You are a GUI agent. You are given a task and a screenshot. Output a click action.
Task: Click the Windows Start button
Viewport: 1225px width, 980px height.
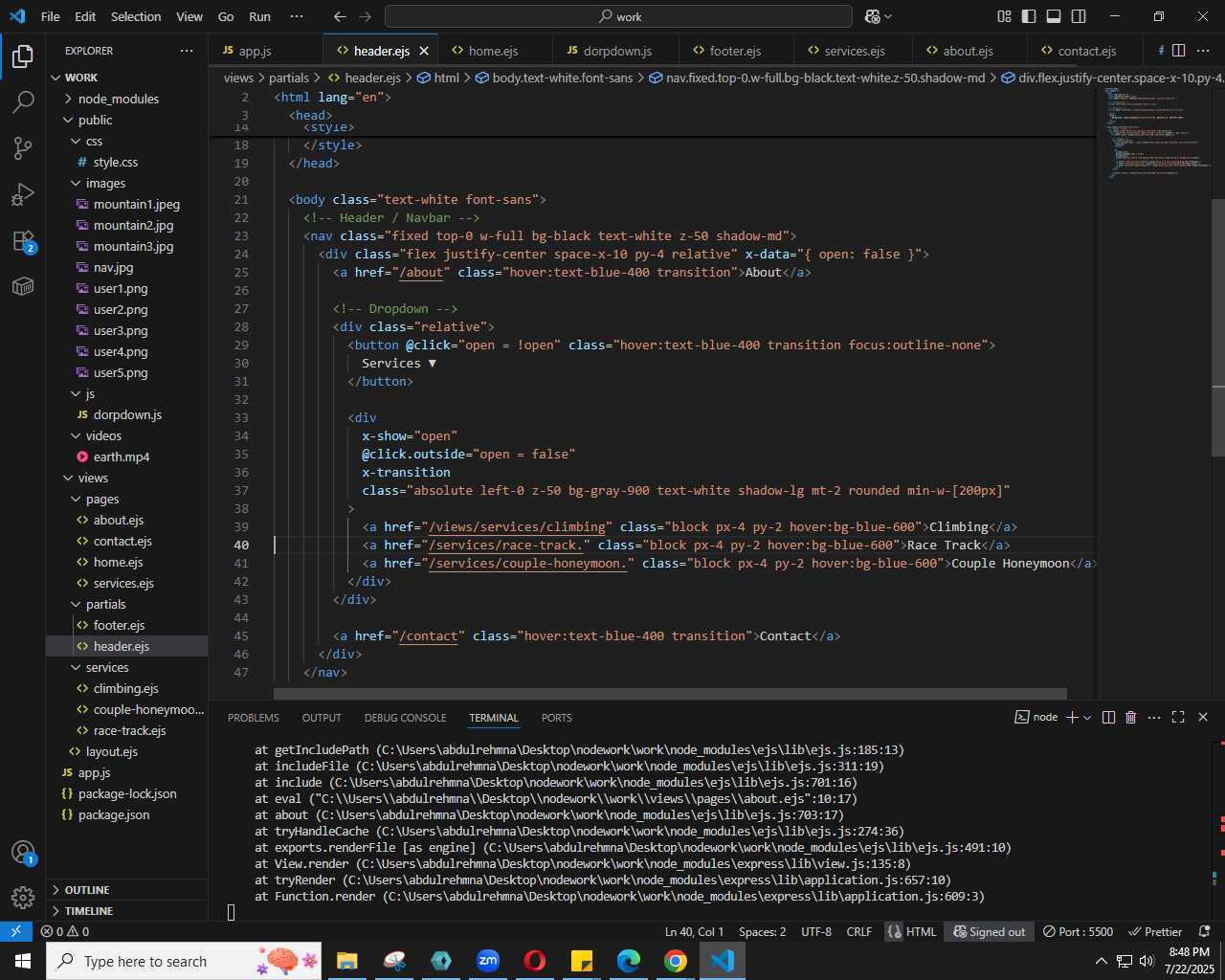pyautogui.click(x=23, y=961)
